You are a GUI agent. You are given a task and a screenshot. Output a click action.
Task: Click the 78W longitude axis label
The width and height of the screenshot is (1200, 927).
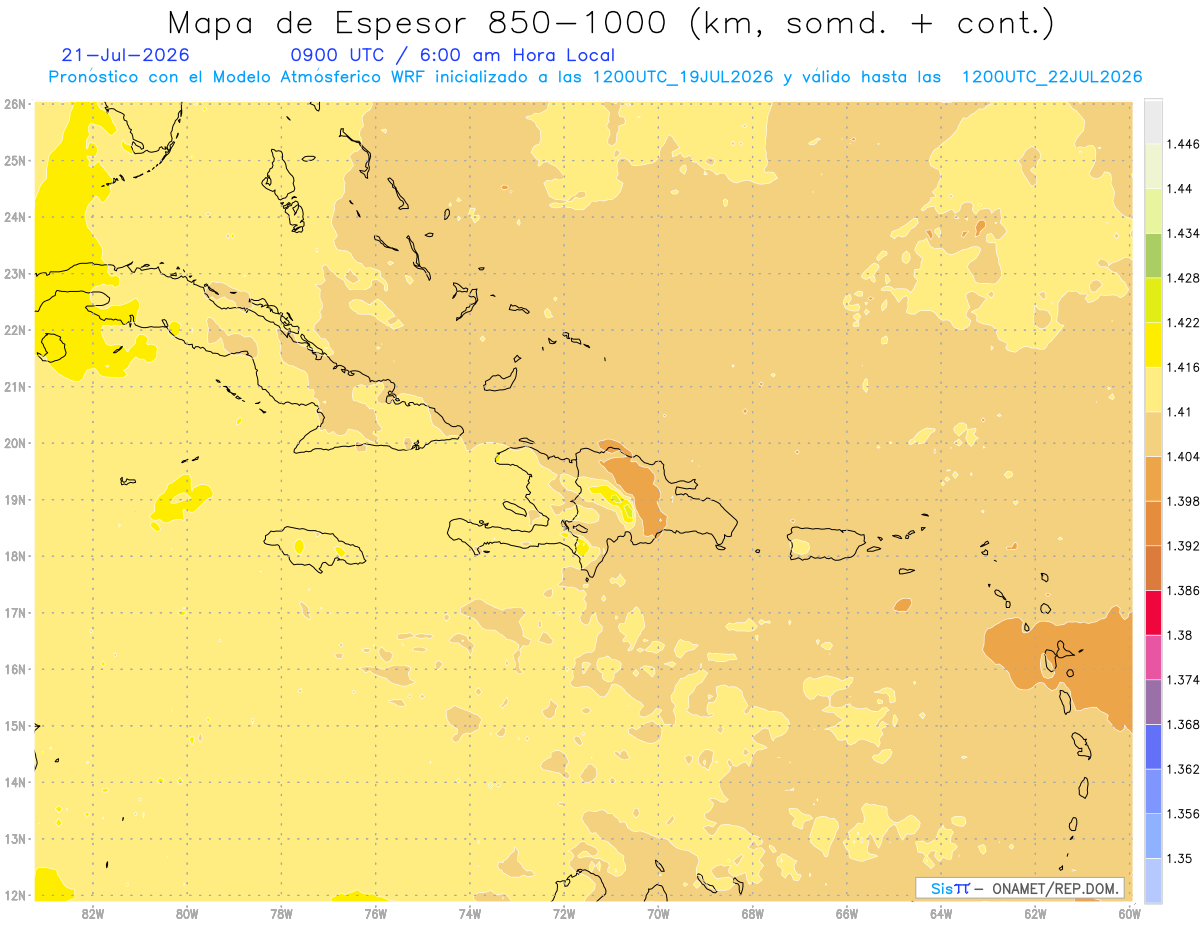[x=281, y=912]
